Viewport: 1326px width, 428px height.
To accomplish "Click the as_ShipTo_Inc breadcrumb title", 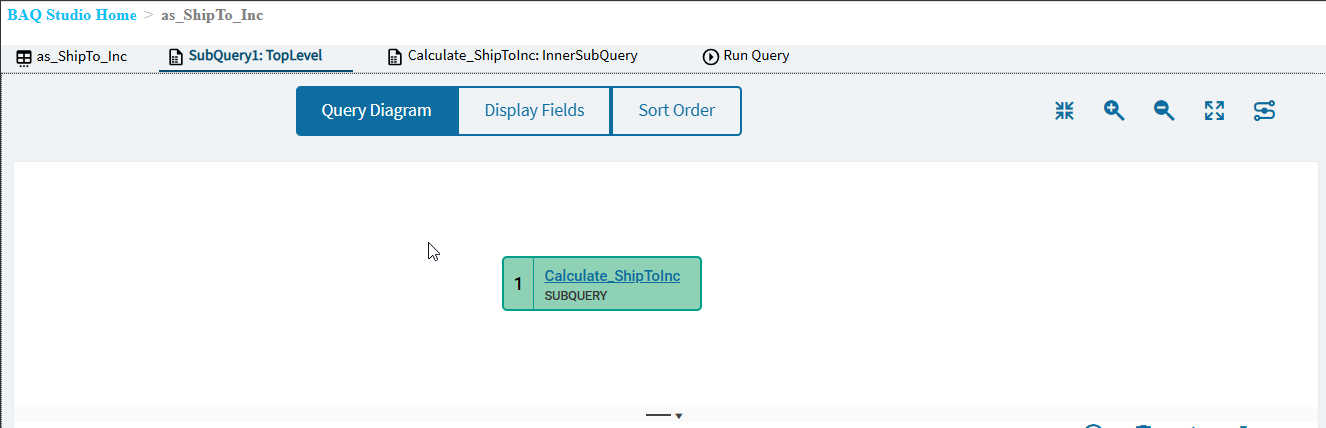I will click(212, 15).
